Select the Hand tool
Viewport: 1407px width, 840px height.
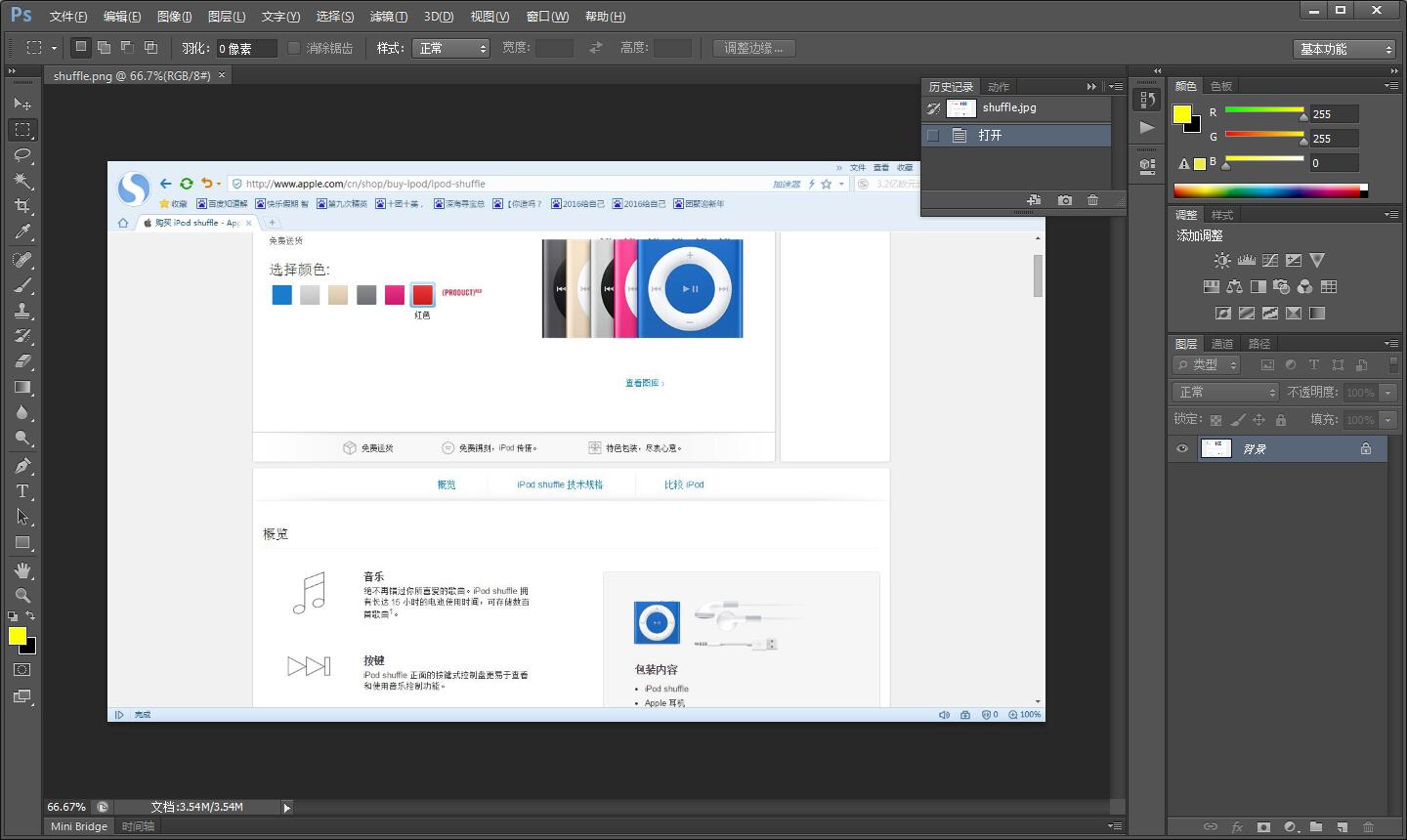(x=22, y=570)
